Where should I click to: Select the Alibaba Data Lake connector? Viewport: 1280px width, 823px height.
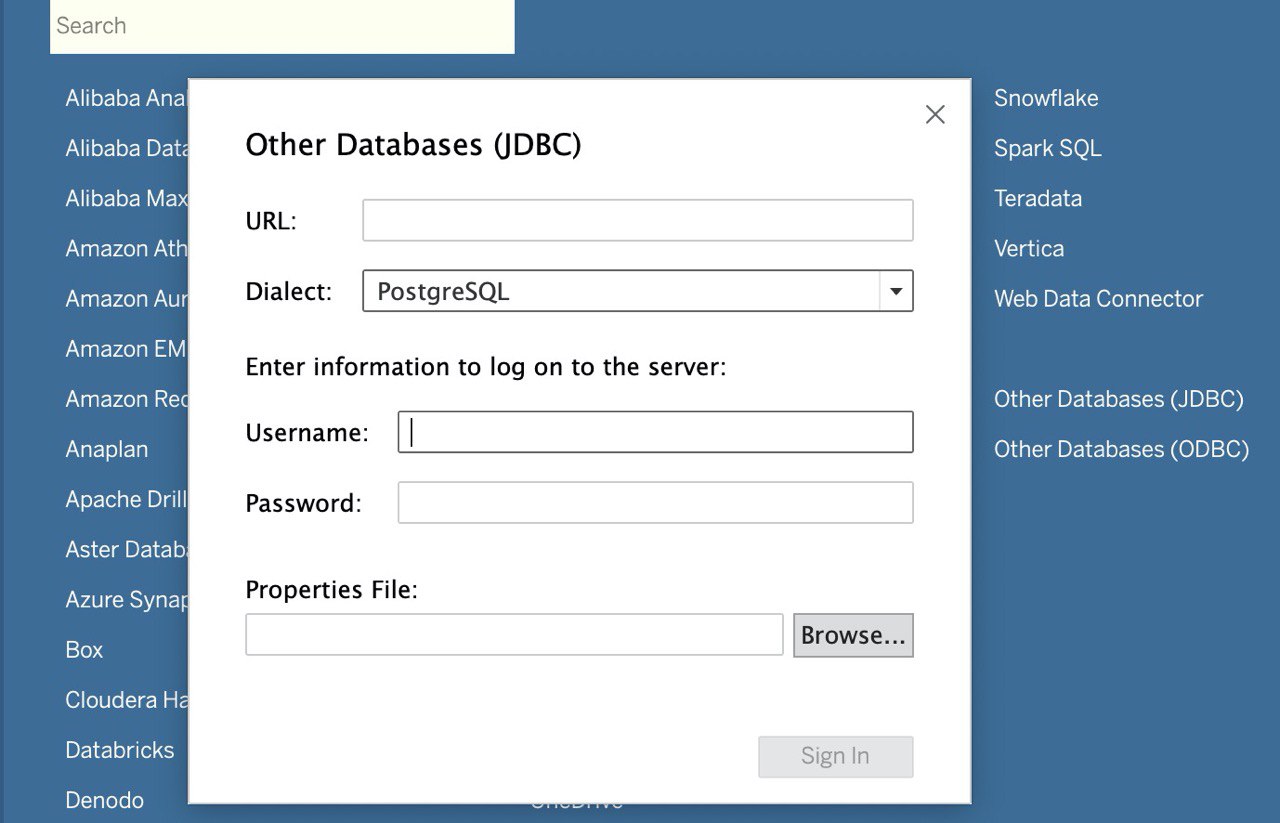coord(127,148)
